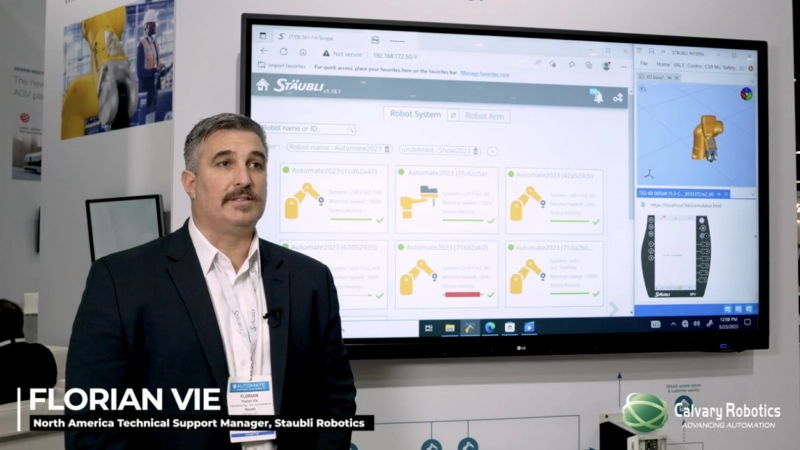Screen dimensions: 800x450
Task: Open robot card Automate2023 (42a529cb)
Action: tap(555, 201)
